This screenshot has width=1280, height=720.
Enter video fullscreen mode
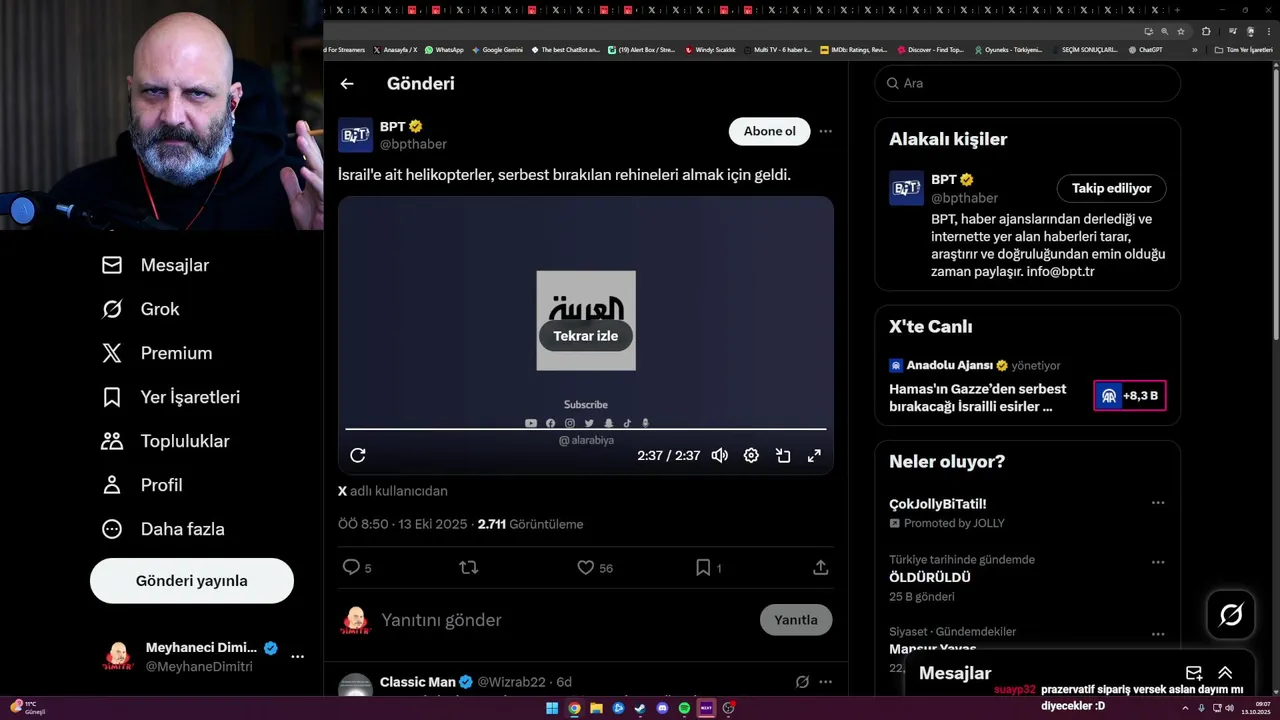tap(814, 455)
